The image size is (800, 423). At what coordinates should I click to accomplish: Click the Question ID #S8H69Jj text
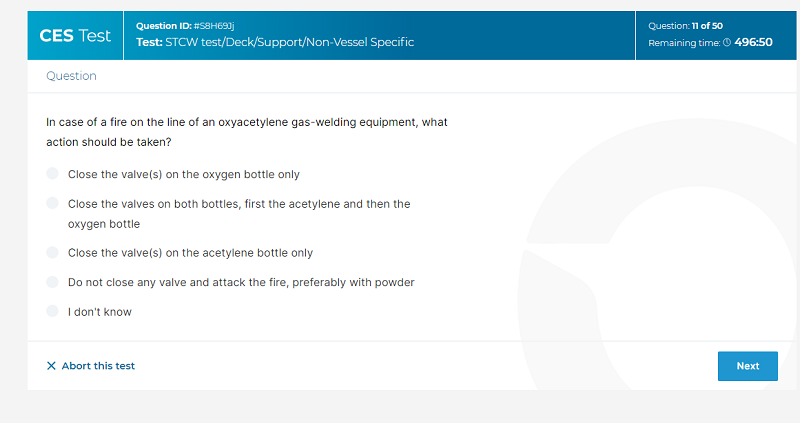coord(185,26)
